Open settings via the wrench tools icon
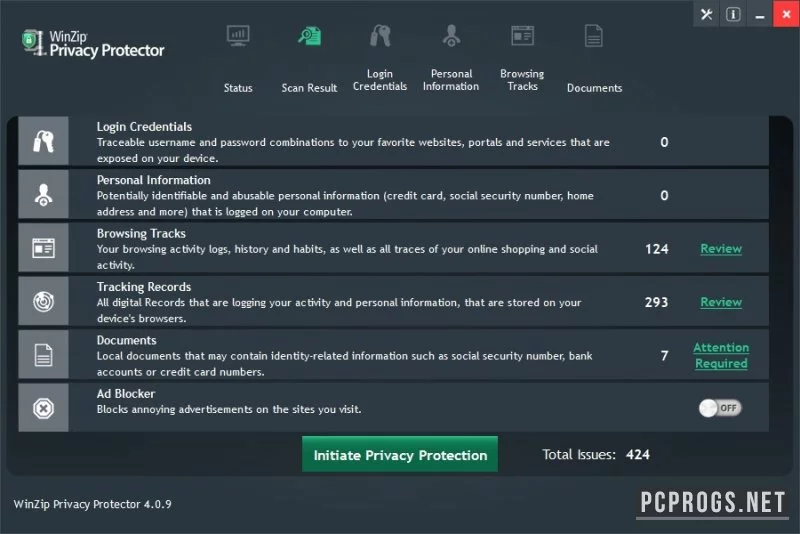Screen dimensions: 800x534 [x=706, y=14]
